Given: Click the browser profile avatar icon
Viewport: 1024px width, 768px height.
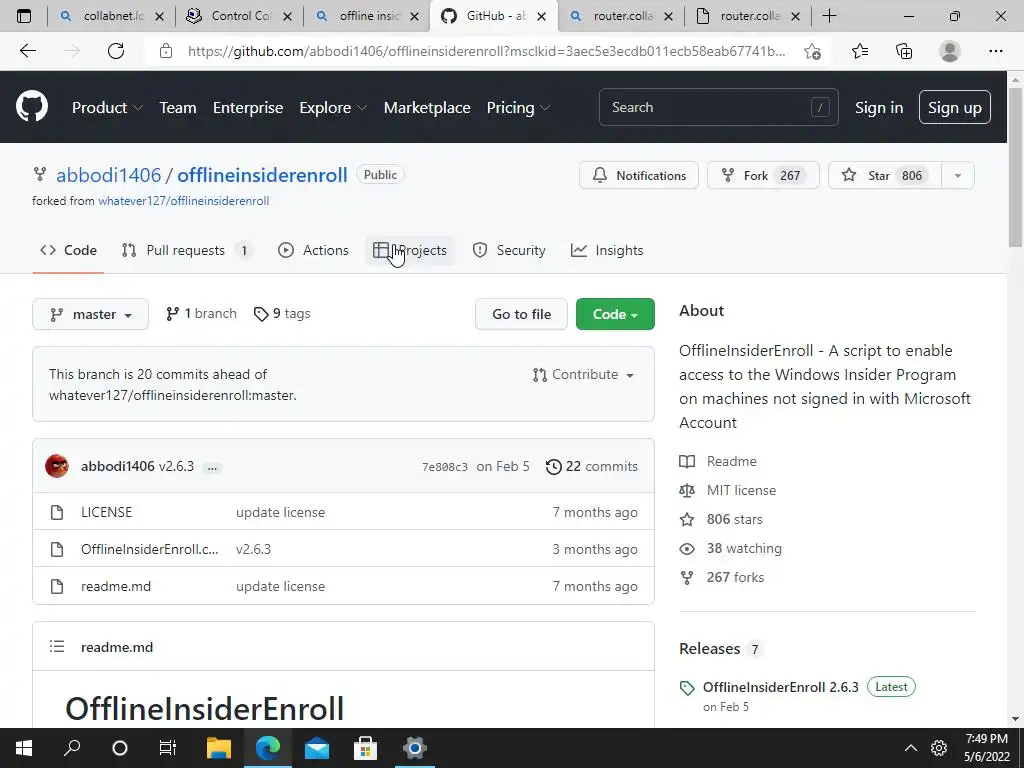Looking at the screenshot, I should click(x=950, y=51).
